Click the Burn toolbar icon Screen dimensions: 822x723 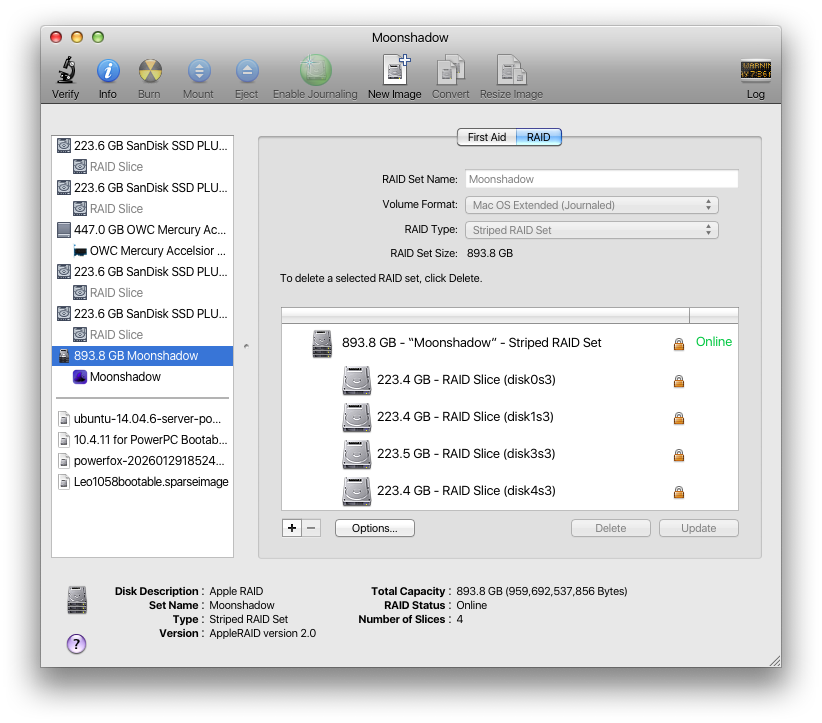point(149,72)
